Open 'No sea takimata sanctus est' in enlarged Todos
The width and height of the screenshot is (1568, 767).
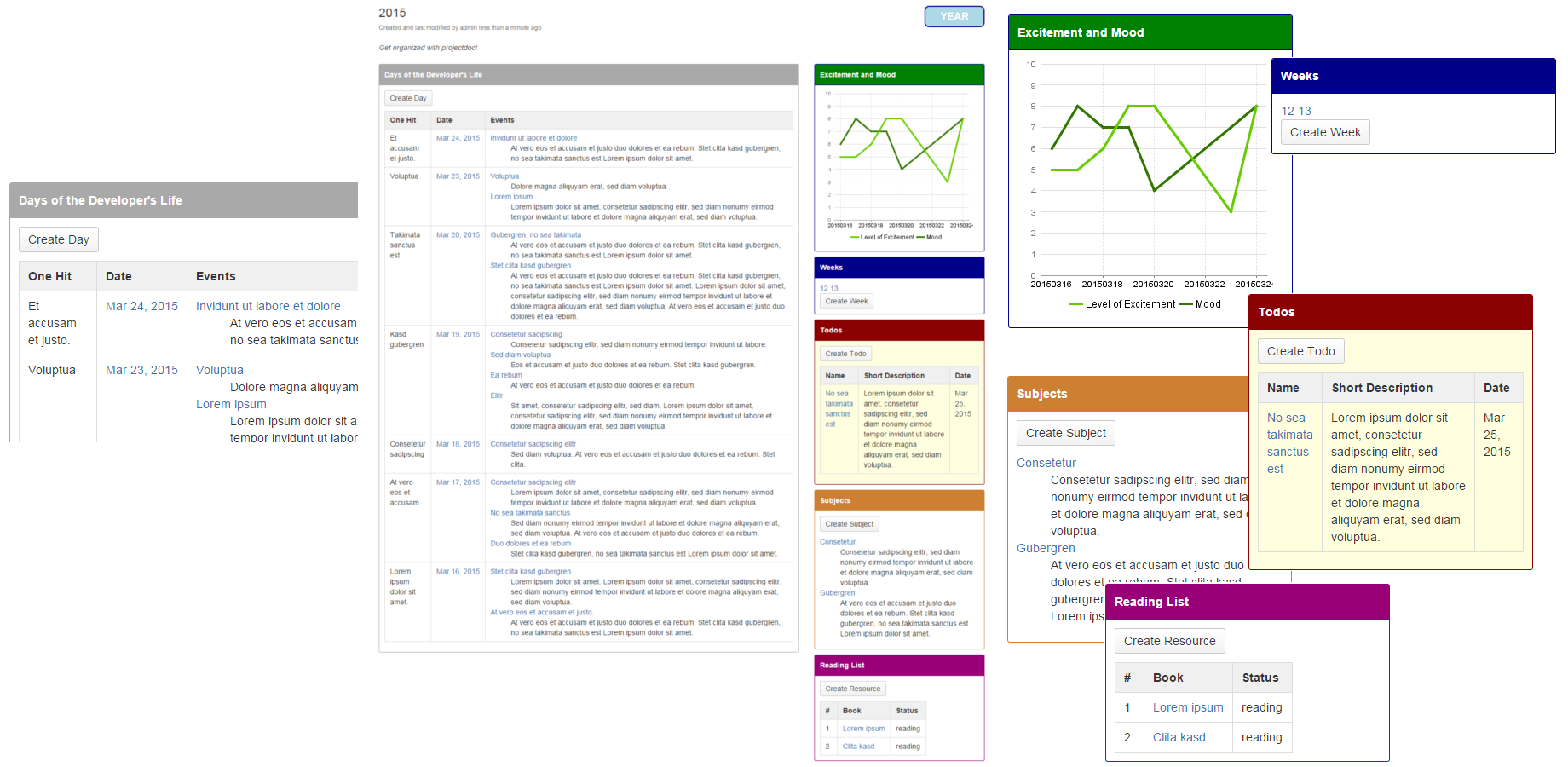[x=1289, y=443]
